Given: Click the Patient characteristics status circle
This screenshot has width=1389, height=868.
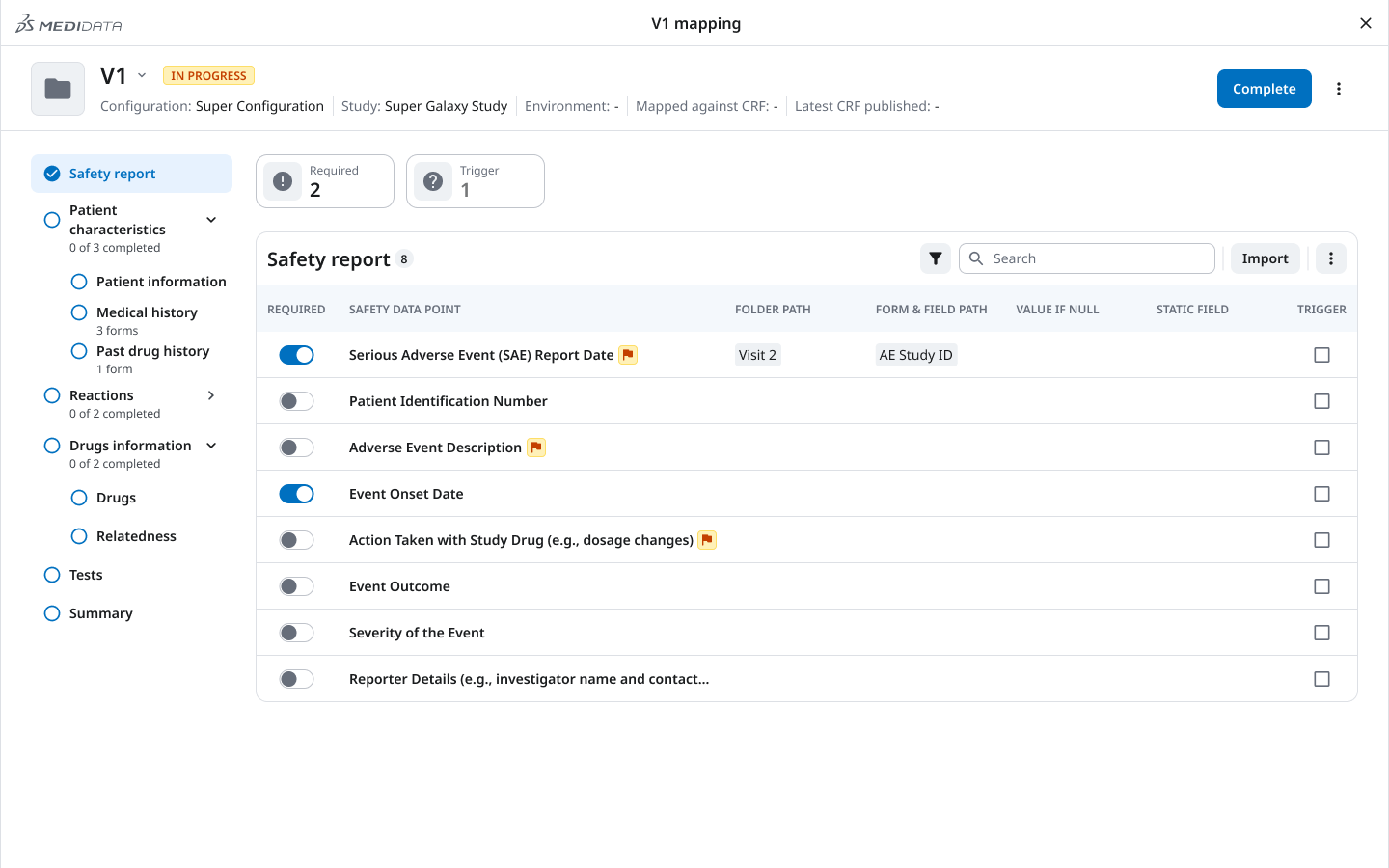Looking at the screenshot, I should [x=52, y=220].
